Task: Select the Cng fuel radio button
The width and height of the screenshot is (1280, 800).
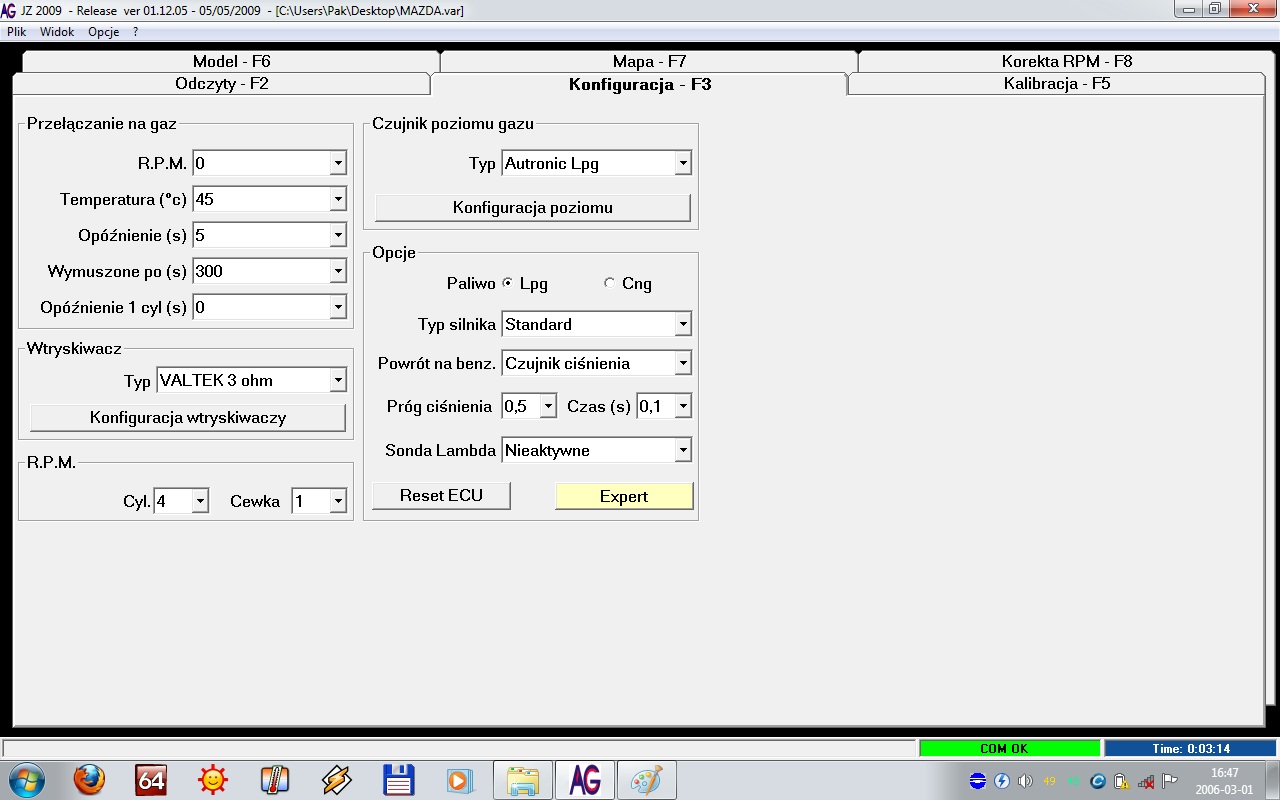Action: click(x=610, y=283)
